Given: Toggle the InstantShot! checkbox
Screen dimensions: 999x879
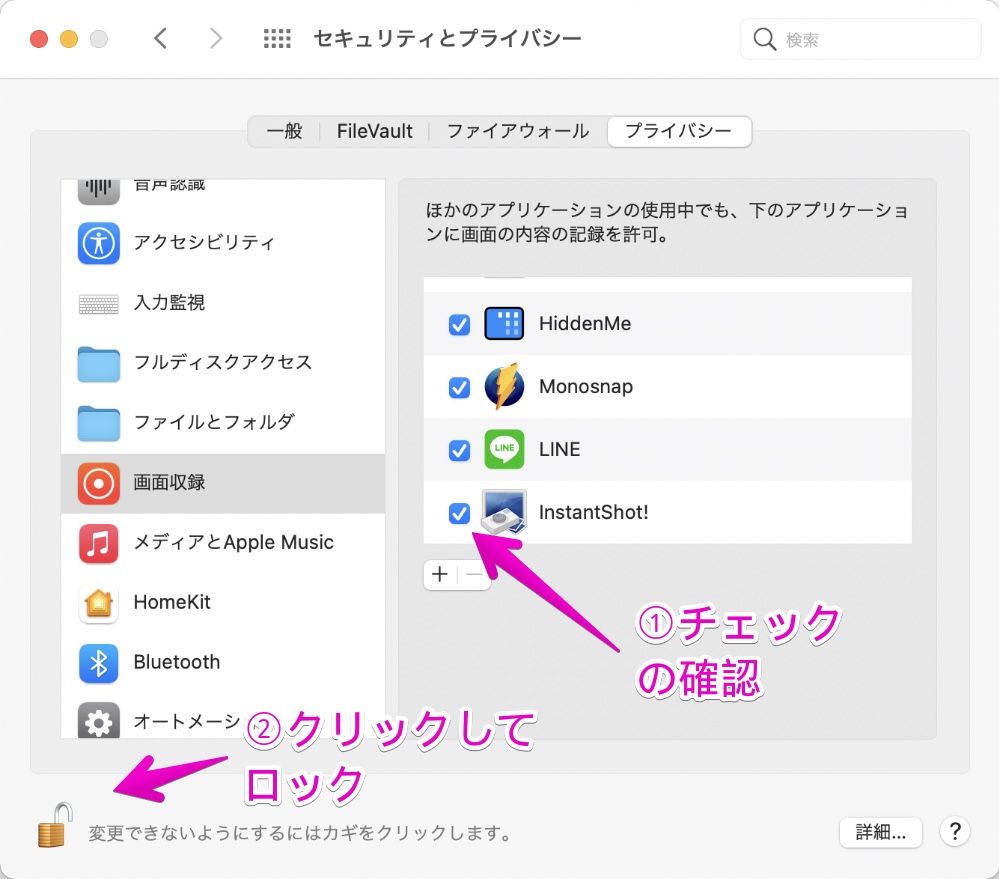Looking at the screenshot, I should click(x=459, y=513).
